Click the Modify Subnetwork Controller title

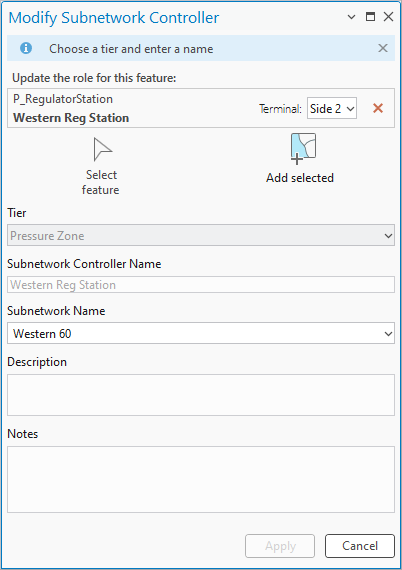114,18
